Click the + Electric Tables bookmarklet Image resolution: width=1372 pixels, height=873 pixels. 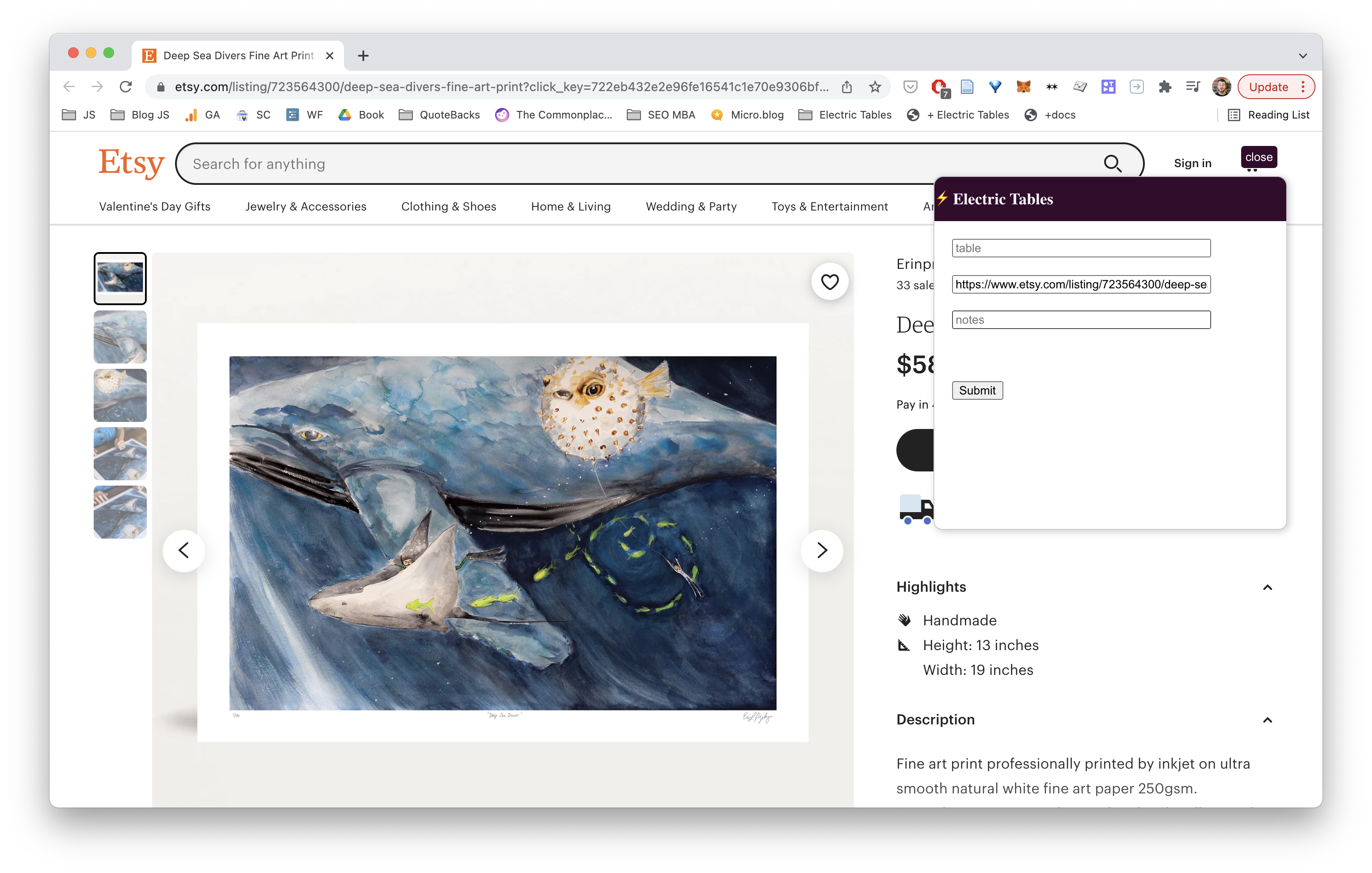pyautogui.click(x=958, y=115)
